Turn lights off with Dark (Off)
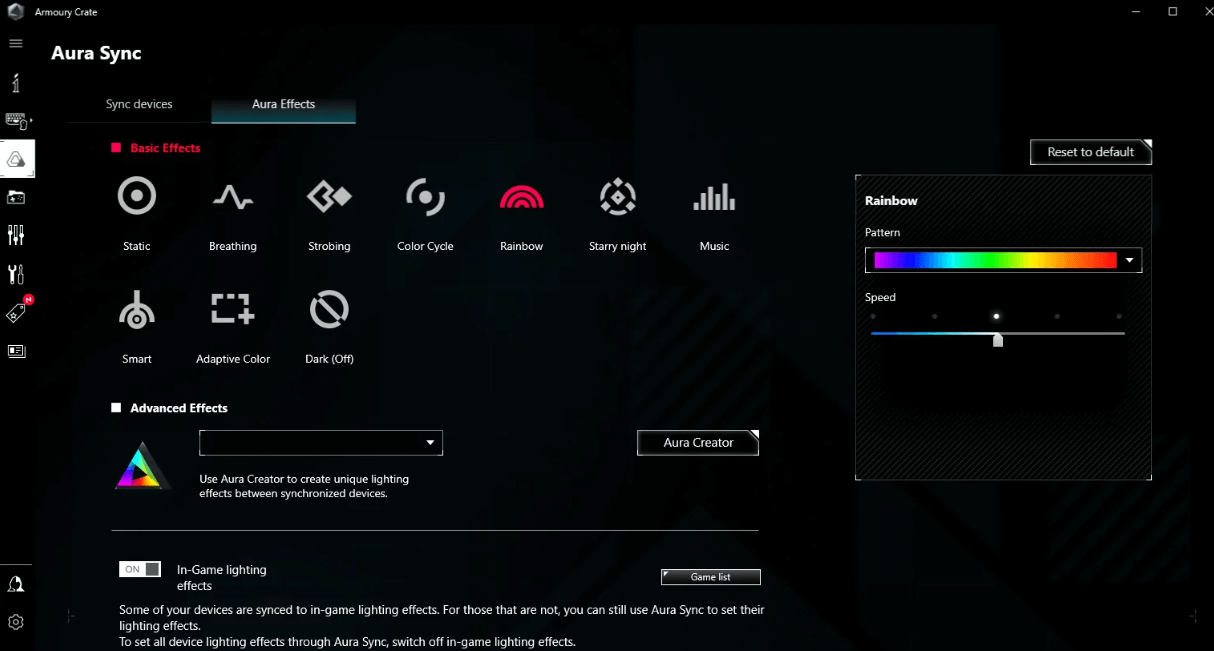Screen dimensions: 1214x651 329,310
